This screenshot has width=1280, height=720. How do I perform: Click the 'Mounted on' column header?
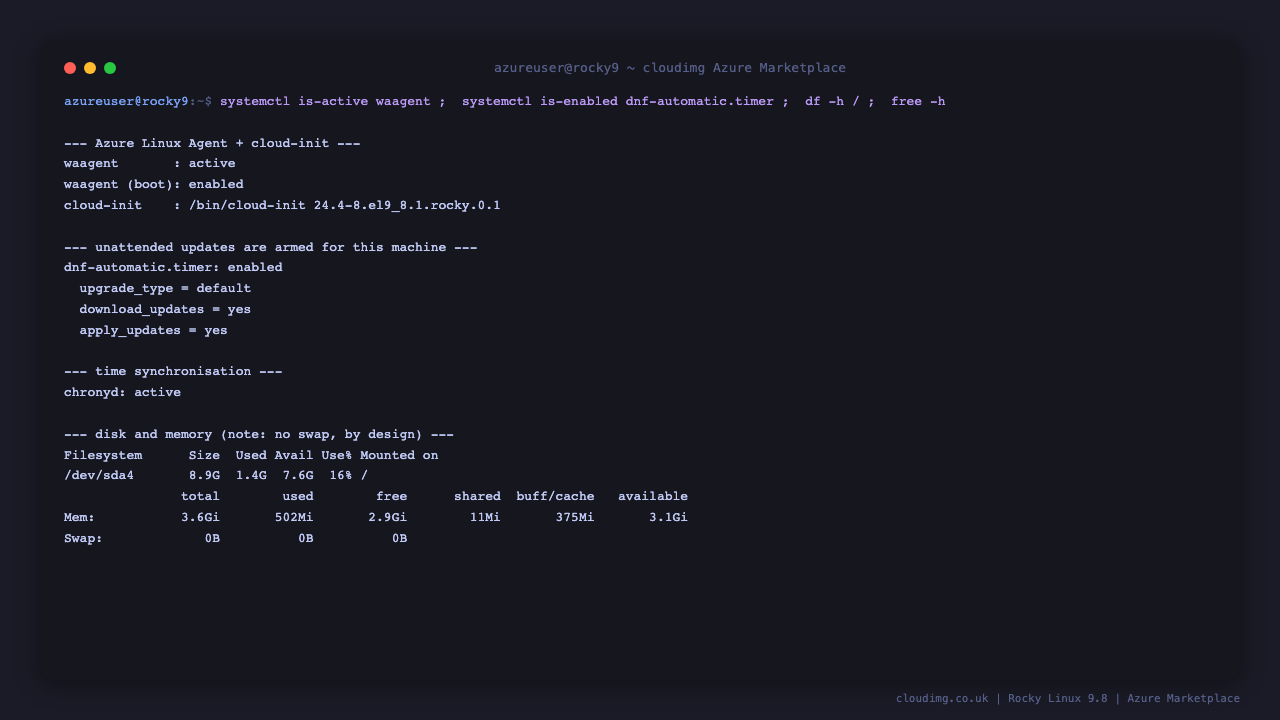pyautogui.click(x=399, y=455)
